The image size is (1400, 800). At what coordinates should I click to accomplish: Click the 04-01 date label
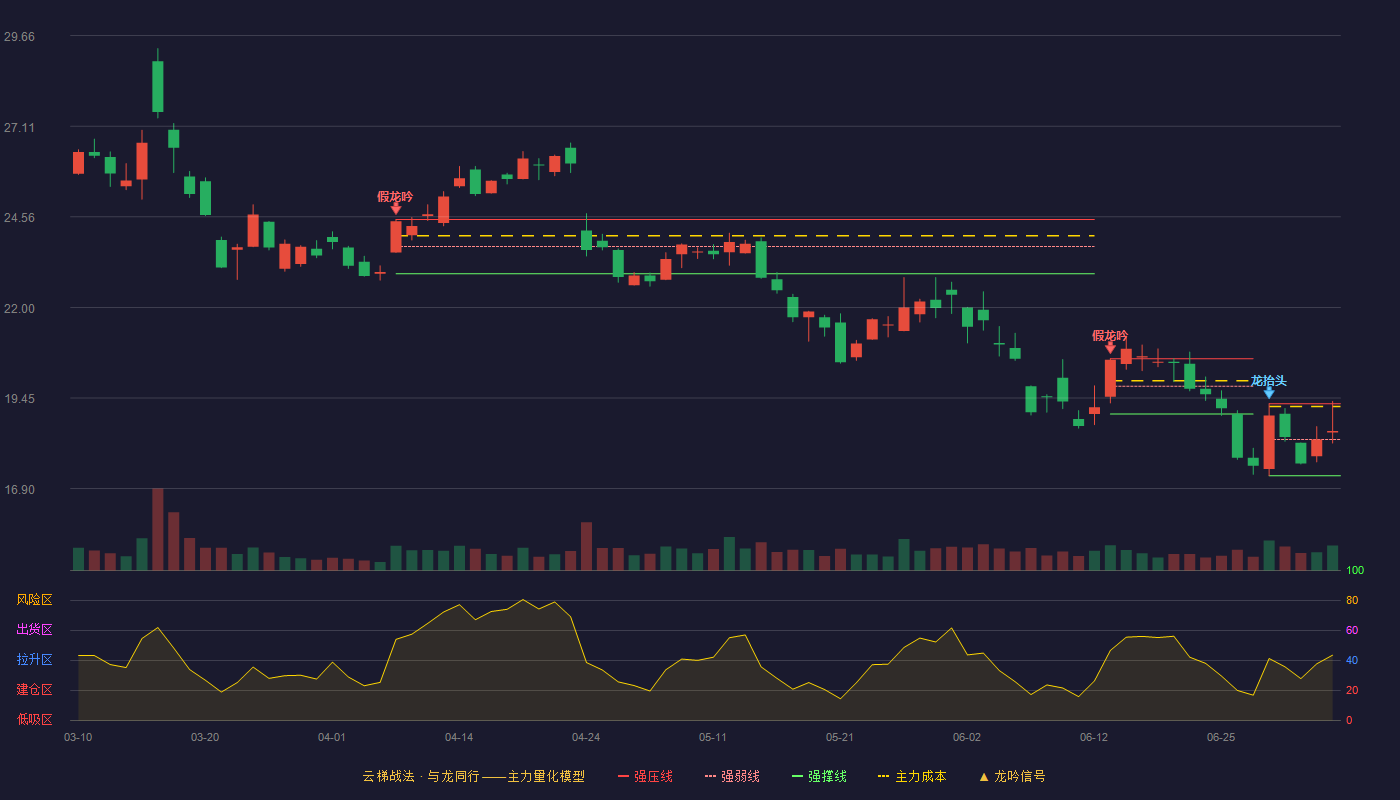pos(332,737)
